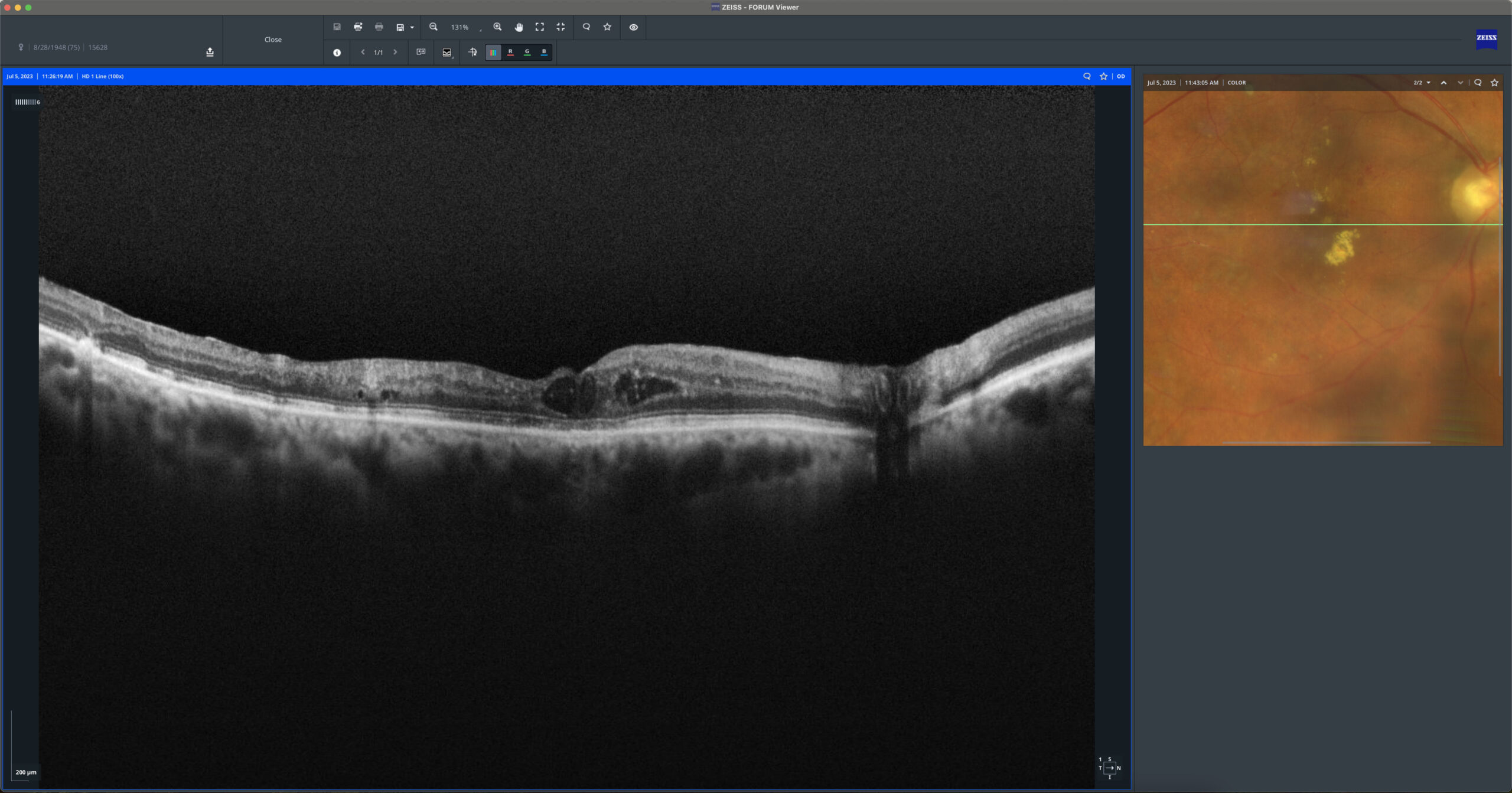Toggle the green G channel

(x=527, y=53)
